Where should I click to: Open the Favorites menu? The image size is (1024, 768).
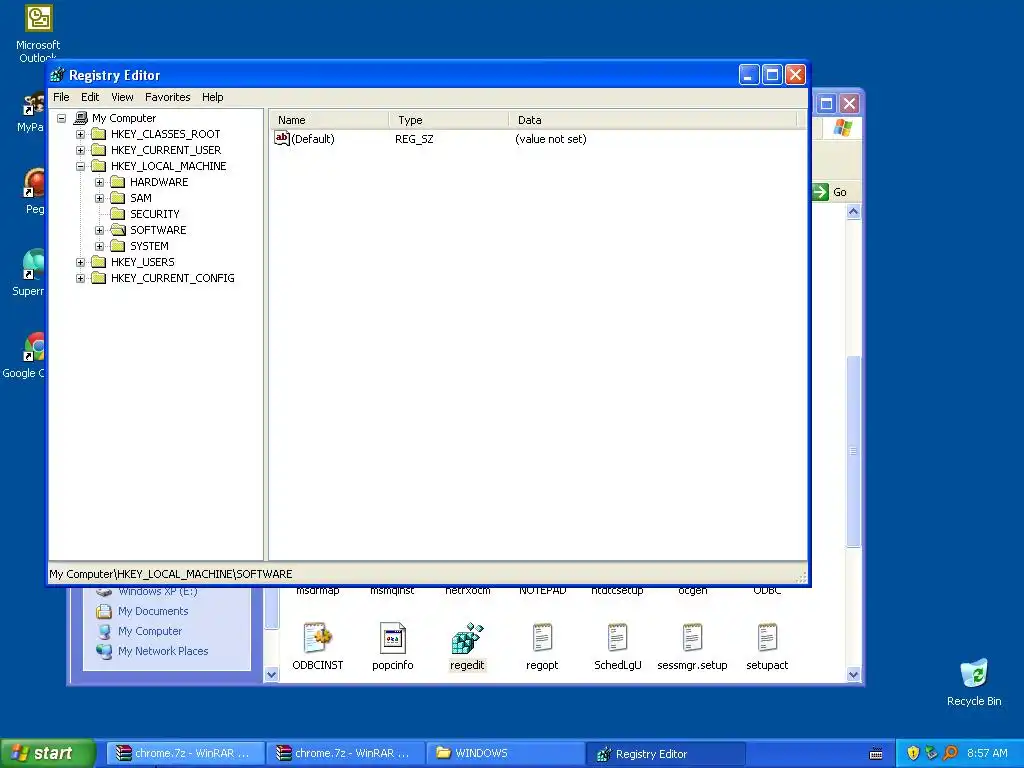point(168,97)
